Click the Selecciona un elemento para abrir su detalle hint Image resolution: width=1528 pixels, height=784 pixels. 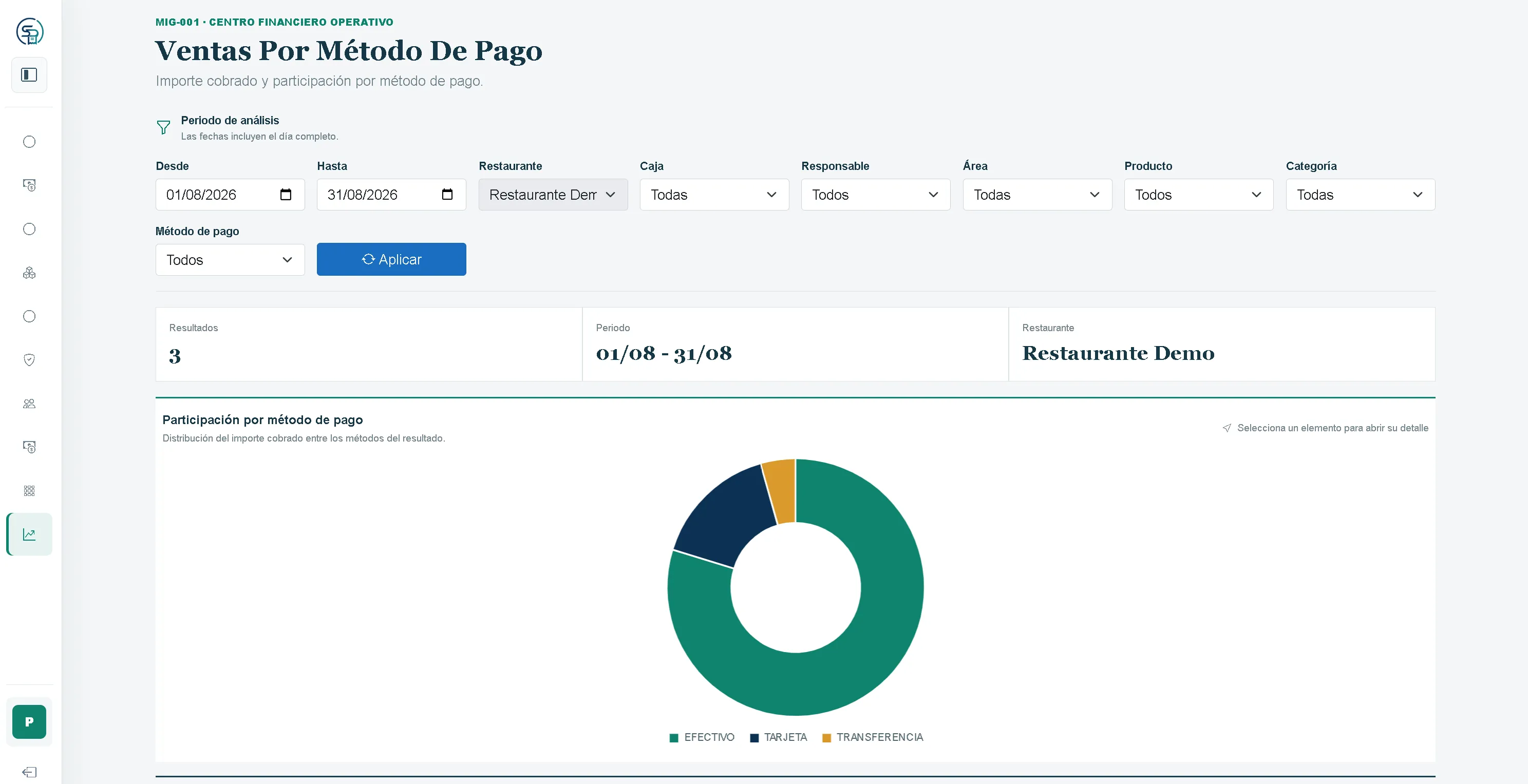(1332, 428)
